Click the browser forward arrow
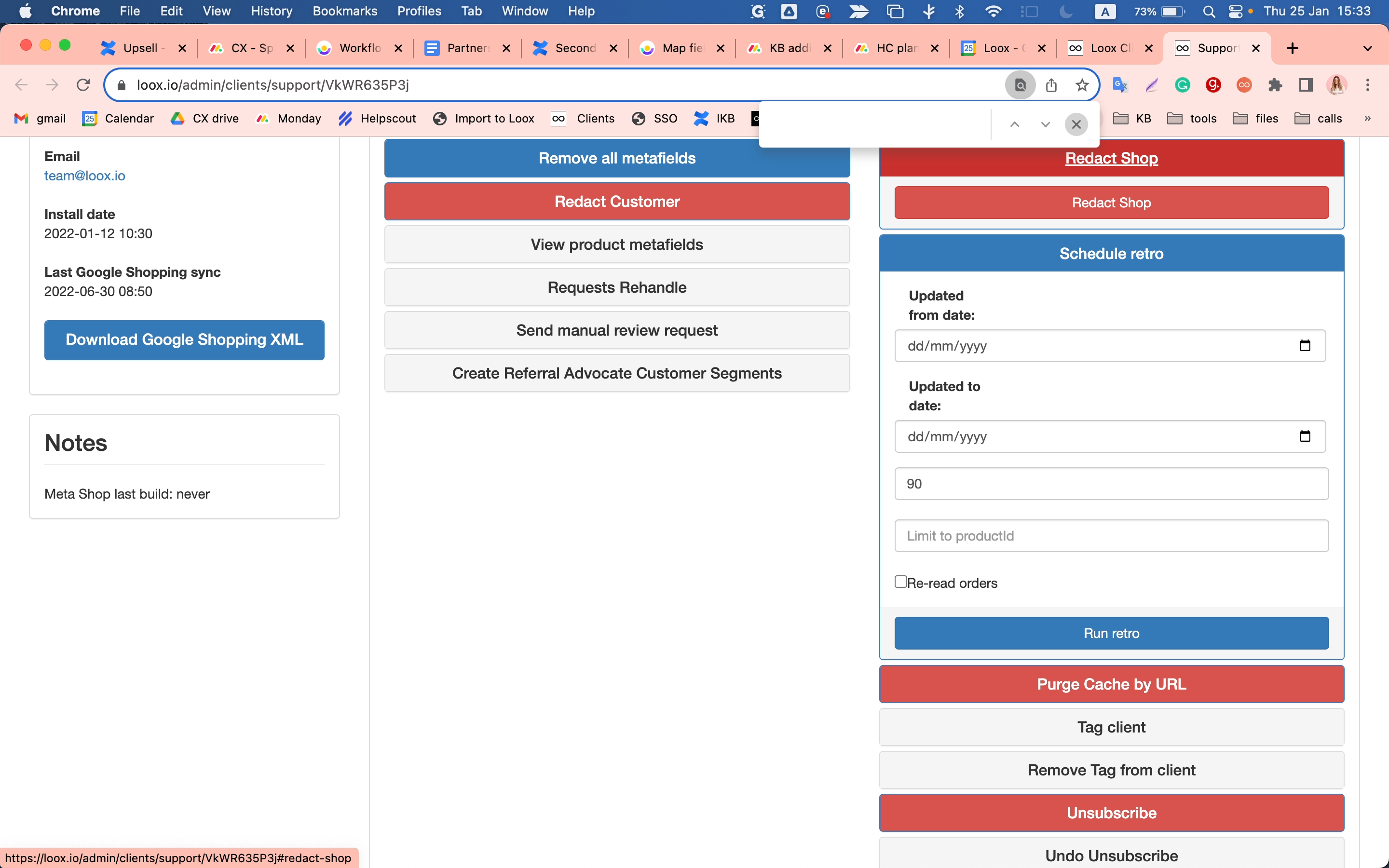Image resolution: width=1389 pixels, height=868 pixels. coord(52,85)
